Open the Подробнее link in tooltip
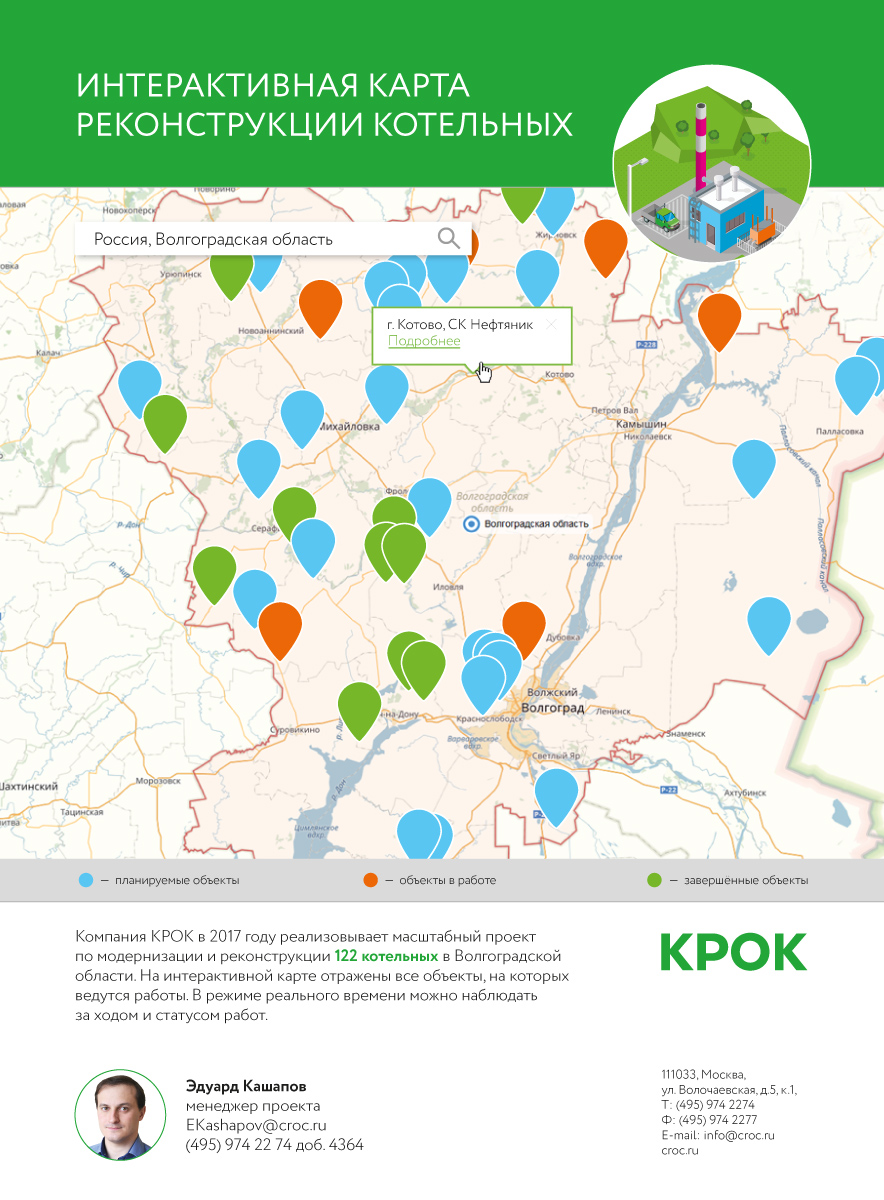 (424, 341)
